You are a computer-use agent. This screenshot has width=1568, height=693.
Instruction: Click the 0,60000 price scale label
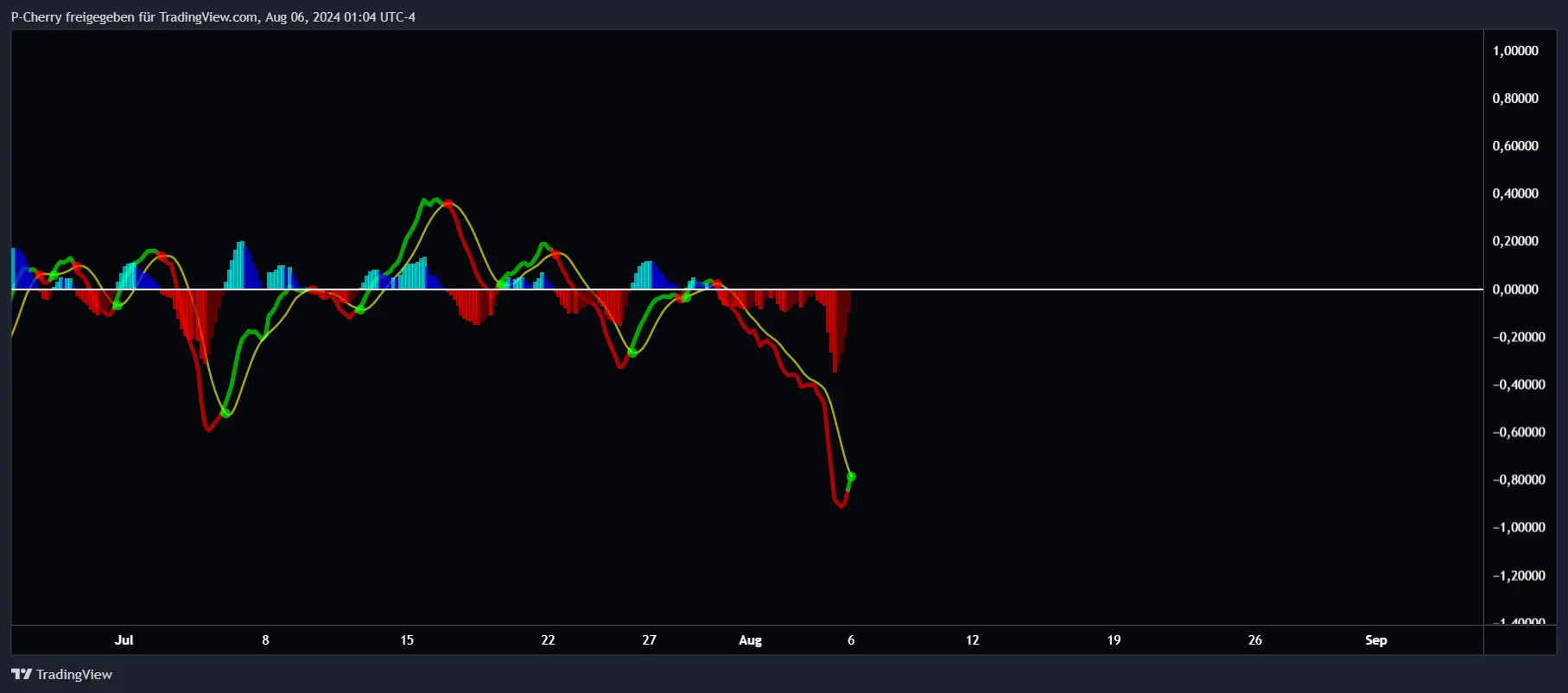(x=1515, y=146)
